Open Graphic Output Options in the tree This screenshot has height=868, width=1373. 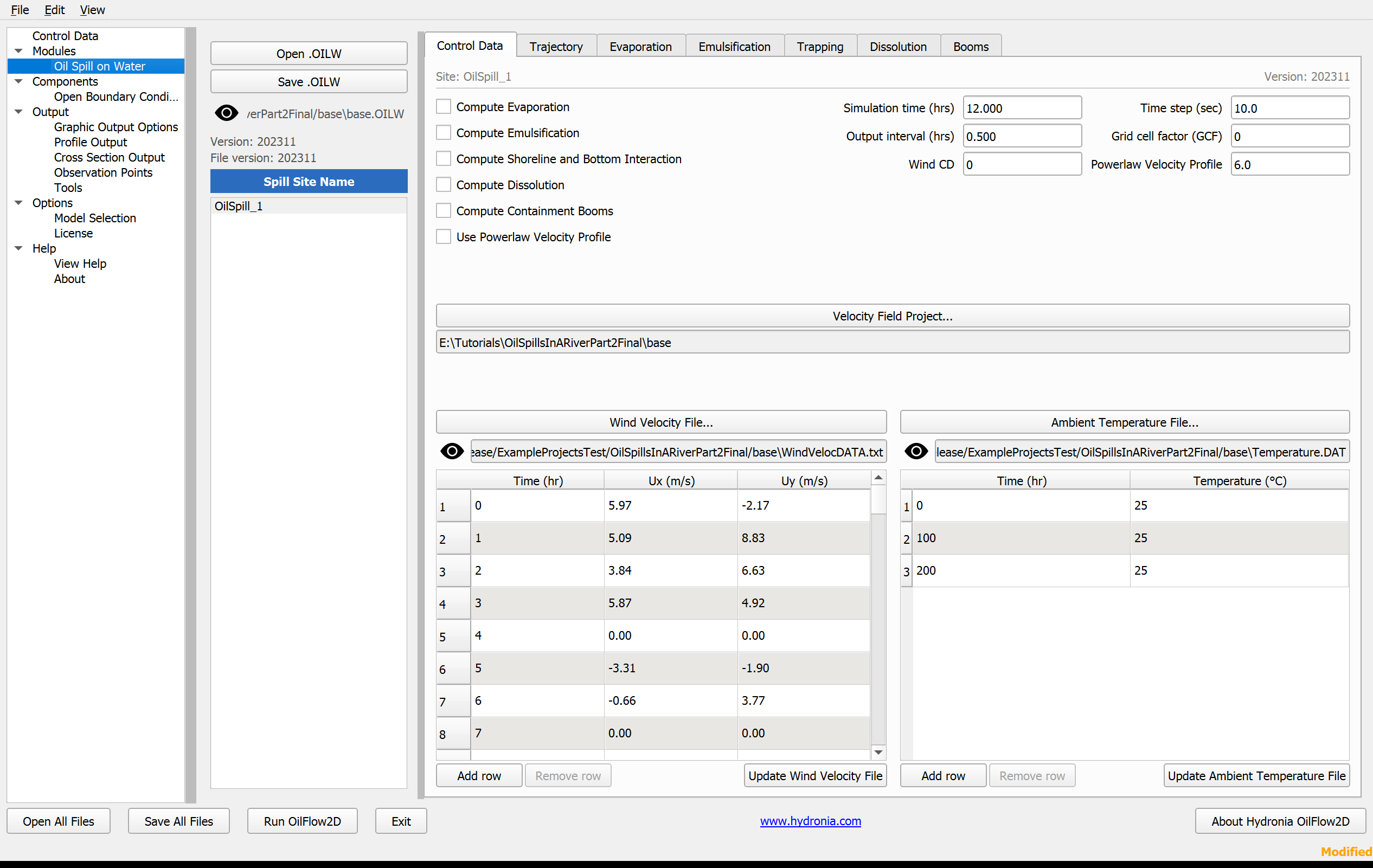point(116,127)
